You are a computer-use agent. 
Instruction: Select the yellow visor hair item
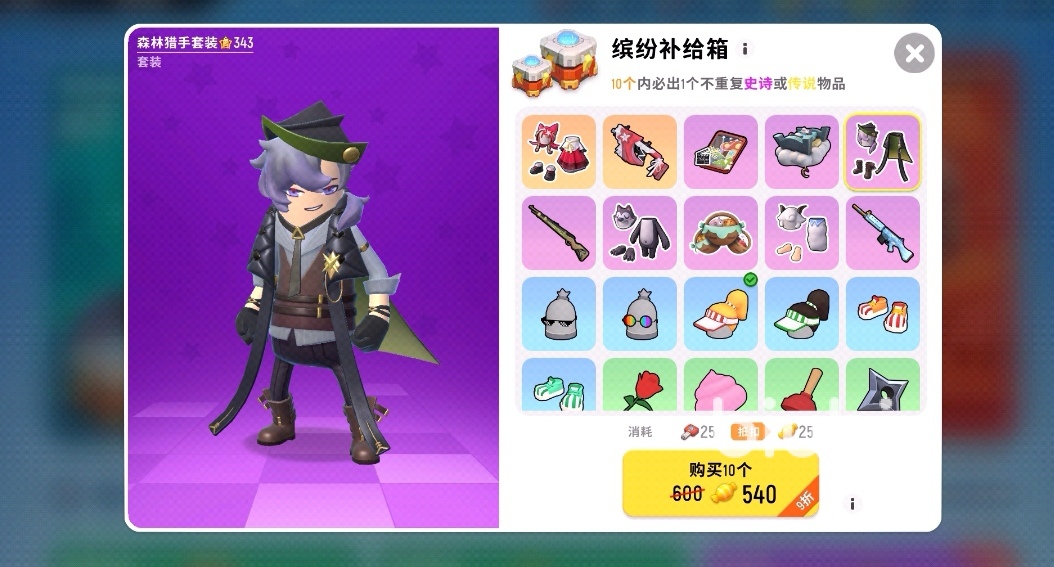coord(721,314)
